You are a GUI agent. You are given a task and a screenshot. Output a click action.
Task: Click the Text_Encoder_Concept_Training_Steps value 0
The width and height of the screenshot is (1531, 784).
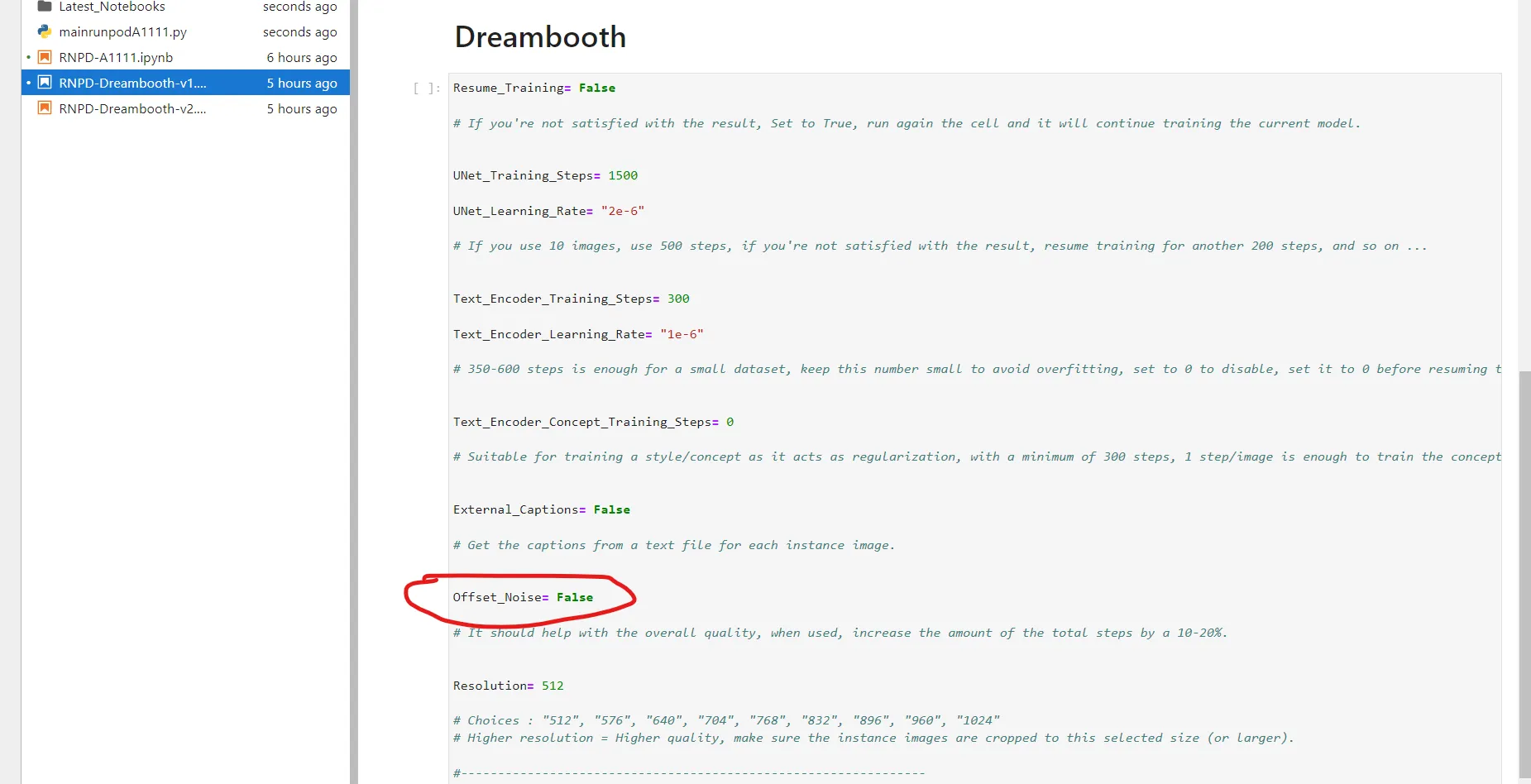[730, 423]
